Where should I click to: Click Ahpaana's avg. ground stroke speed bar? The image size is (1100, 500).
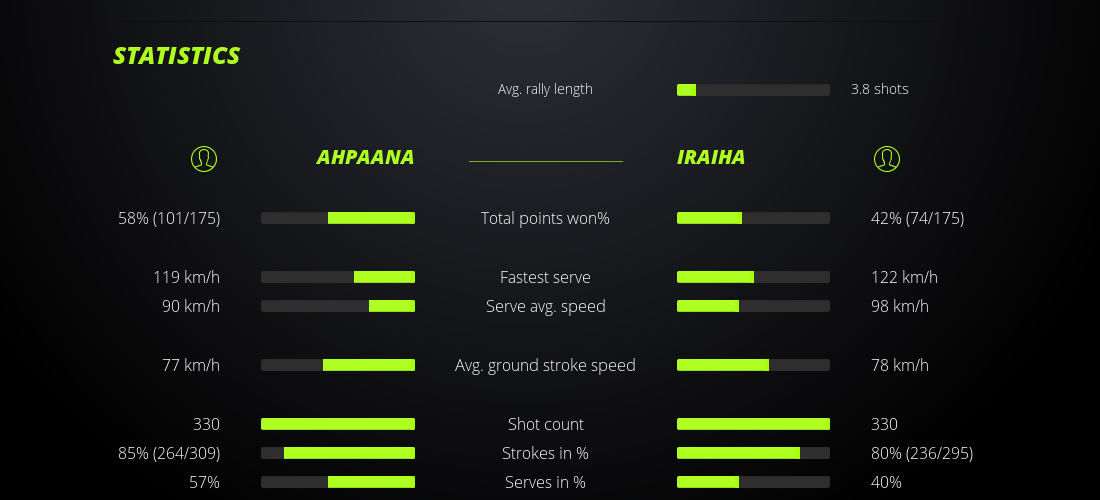338,365
